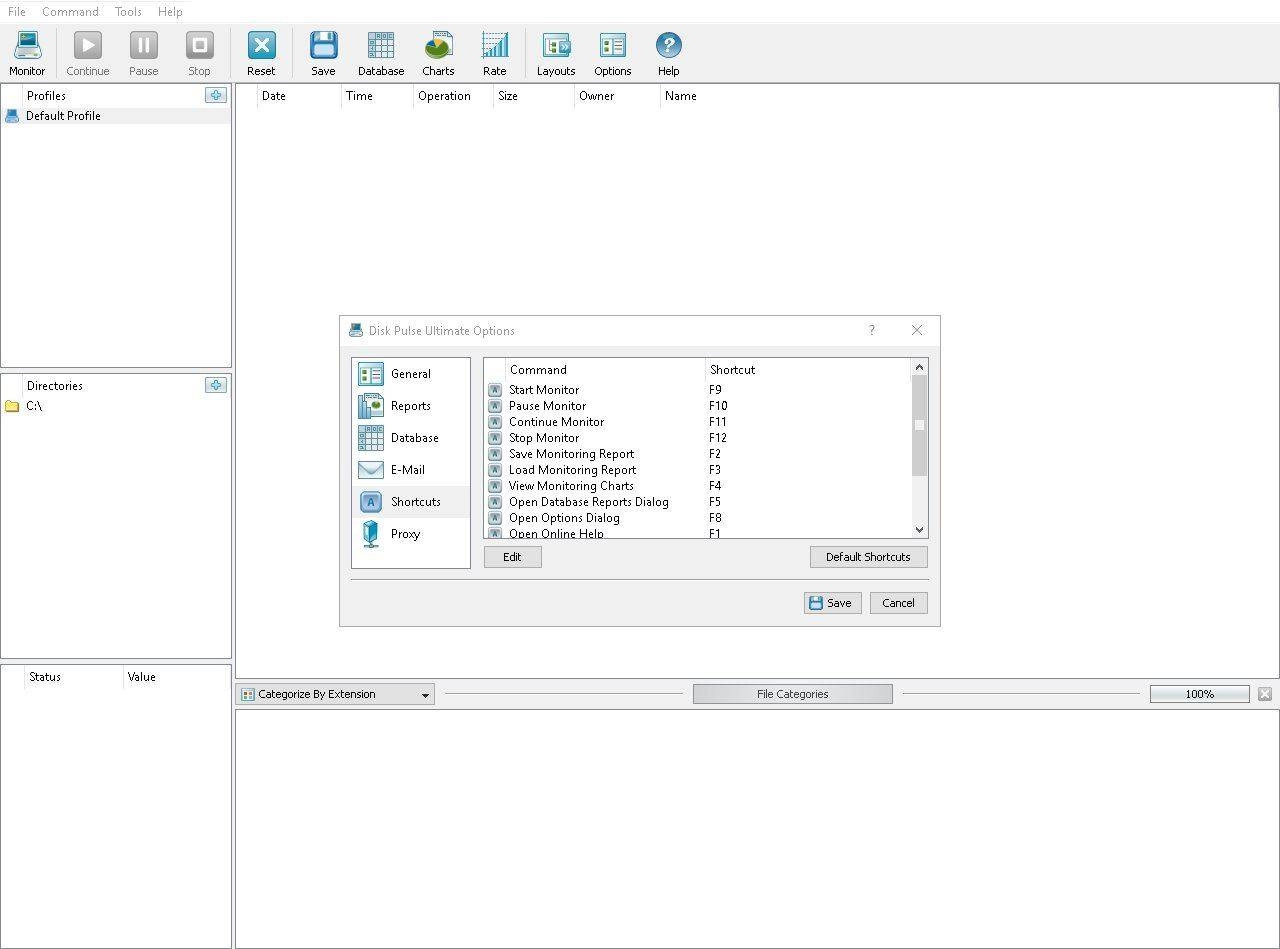Screen dimensions: 1280x949
Task: Add a directory with plus icon
Action: tap(215, 385)
